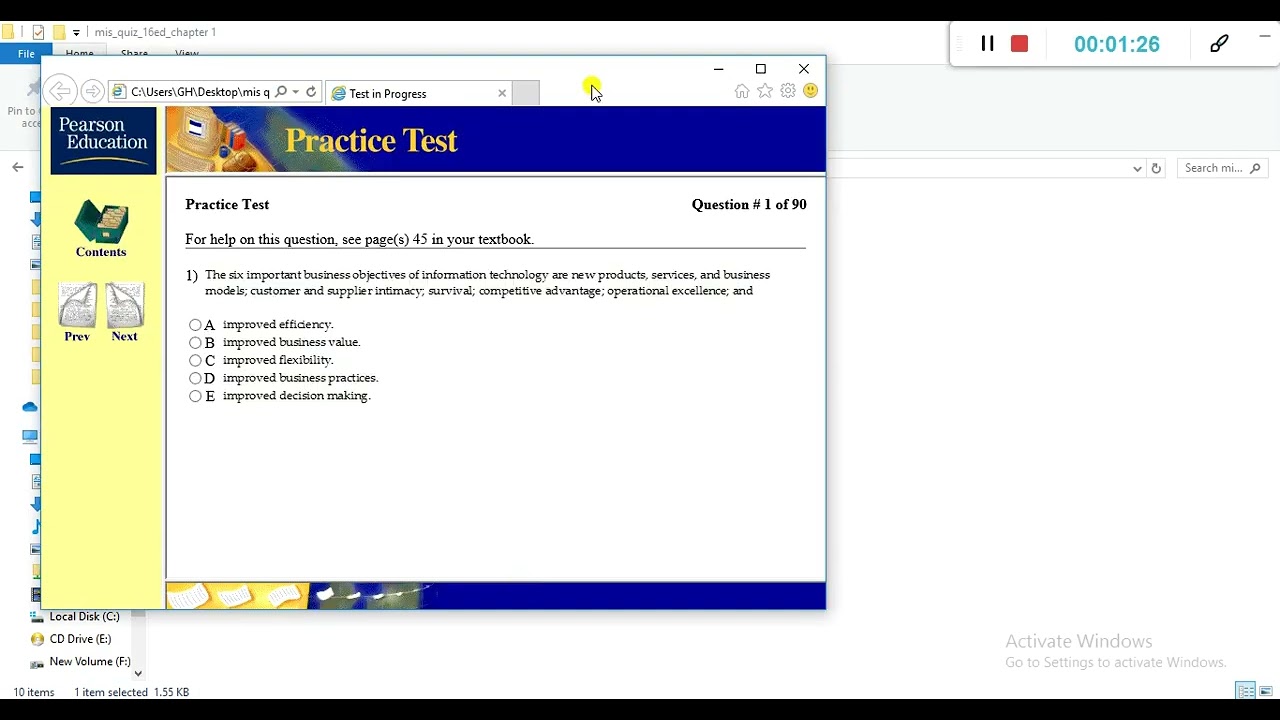The width and height of the screenshot is (1280, 720).
Task: Select Local Disk (C:) in navigation pane
Action: click(84, 617)
